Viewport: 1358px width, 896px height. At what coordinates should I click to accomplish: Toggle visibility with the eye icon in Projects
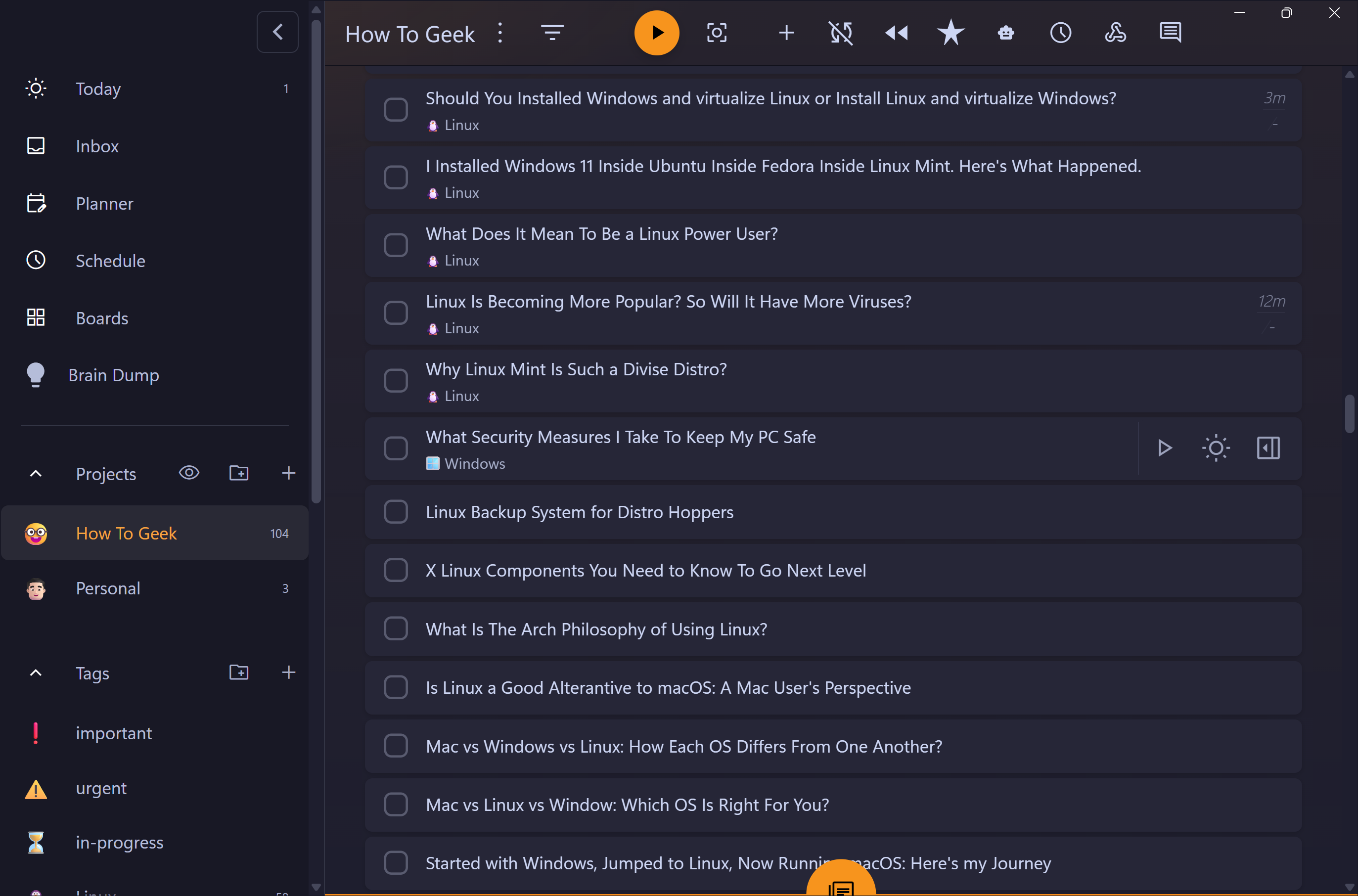pos(189,473)
